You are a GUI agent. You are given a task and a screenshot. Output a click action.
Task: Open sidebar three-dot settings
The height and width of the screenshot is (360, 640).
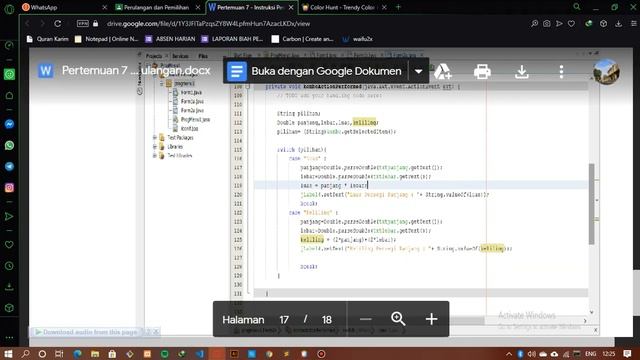[9, 338]
